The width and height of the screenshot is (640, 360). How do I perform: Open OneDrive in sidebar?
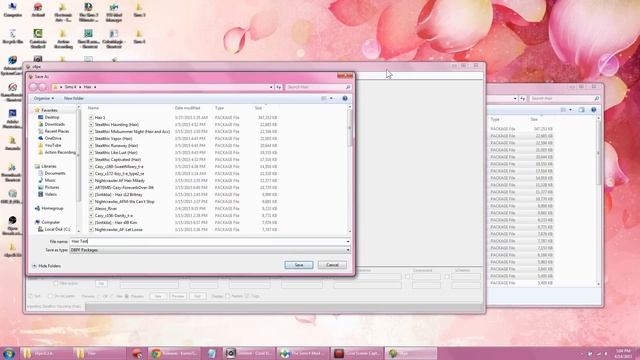(50, 138)
